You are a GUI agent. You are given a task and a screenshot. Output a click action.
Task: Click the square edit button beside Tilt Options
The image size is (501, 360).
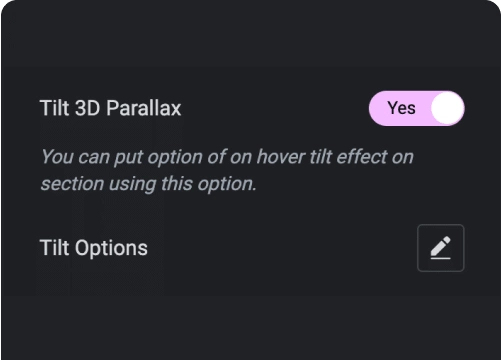pyautogui.click(x=440, y=248)
